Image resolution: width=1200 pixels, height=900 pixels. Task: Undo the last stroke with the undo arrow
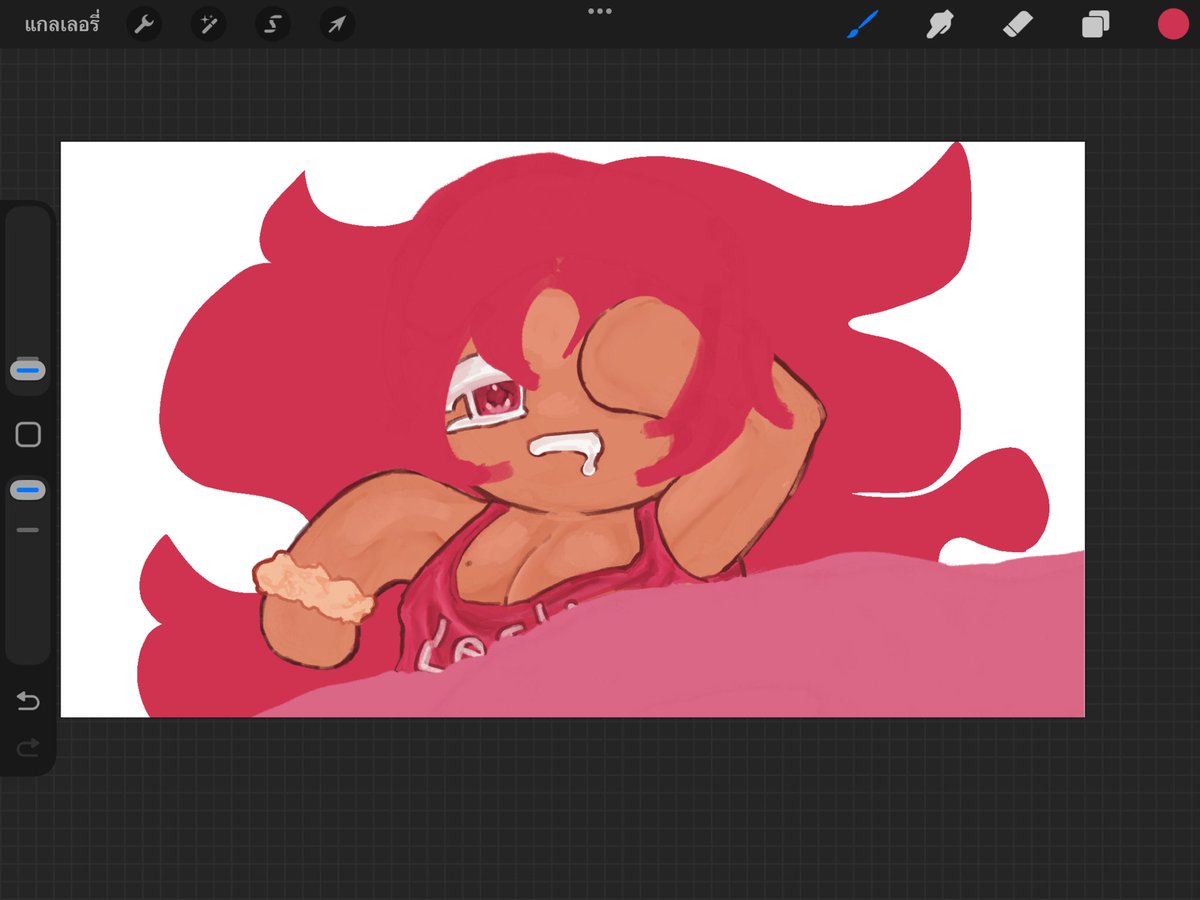[x=28, y=701]
